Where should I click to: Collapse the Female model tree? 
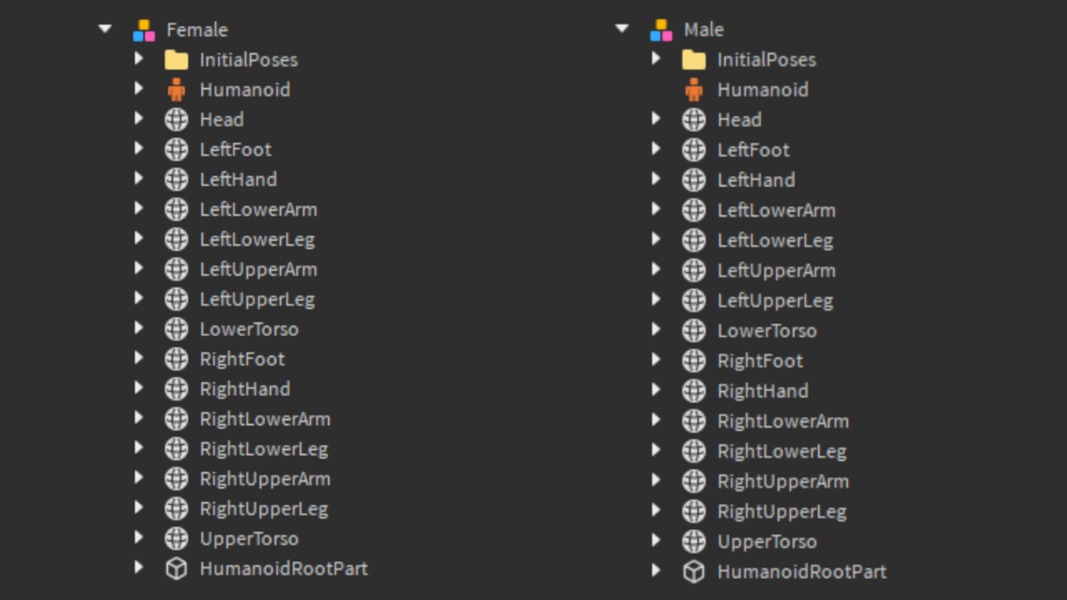click(x=105, y=30)
